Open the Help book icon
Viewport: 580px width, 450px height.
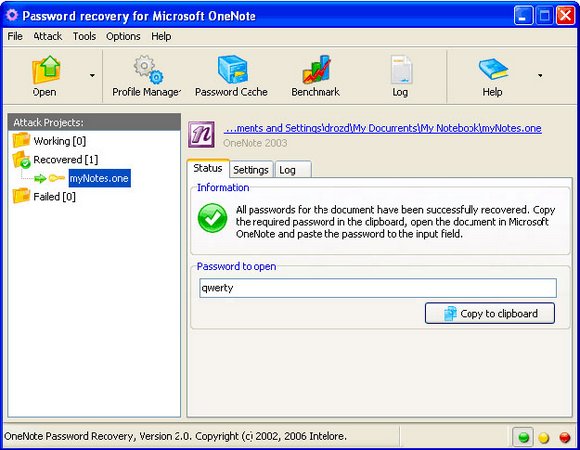(x=493, y=69)
